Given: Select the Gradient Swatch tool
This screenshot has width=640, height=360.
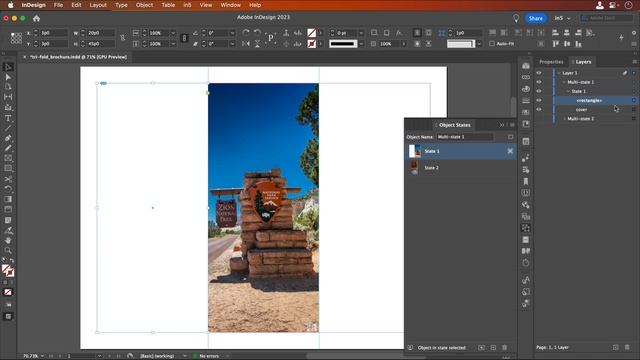Looking at the screenshot, I should [8, 199].
